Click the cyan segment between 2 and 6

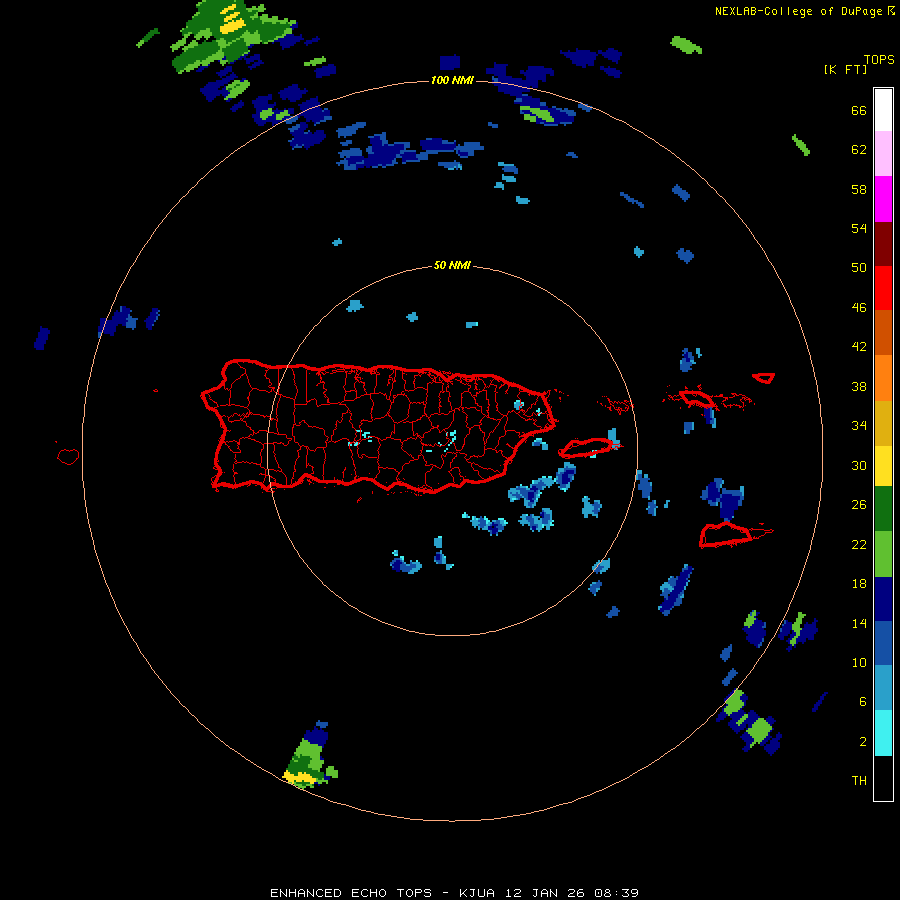(x=883, y=733)
